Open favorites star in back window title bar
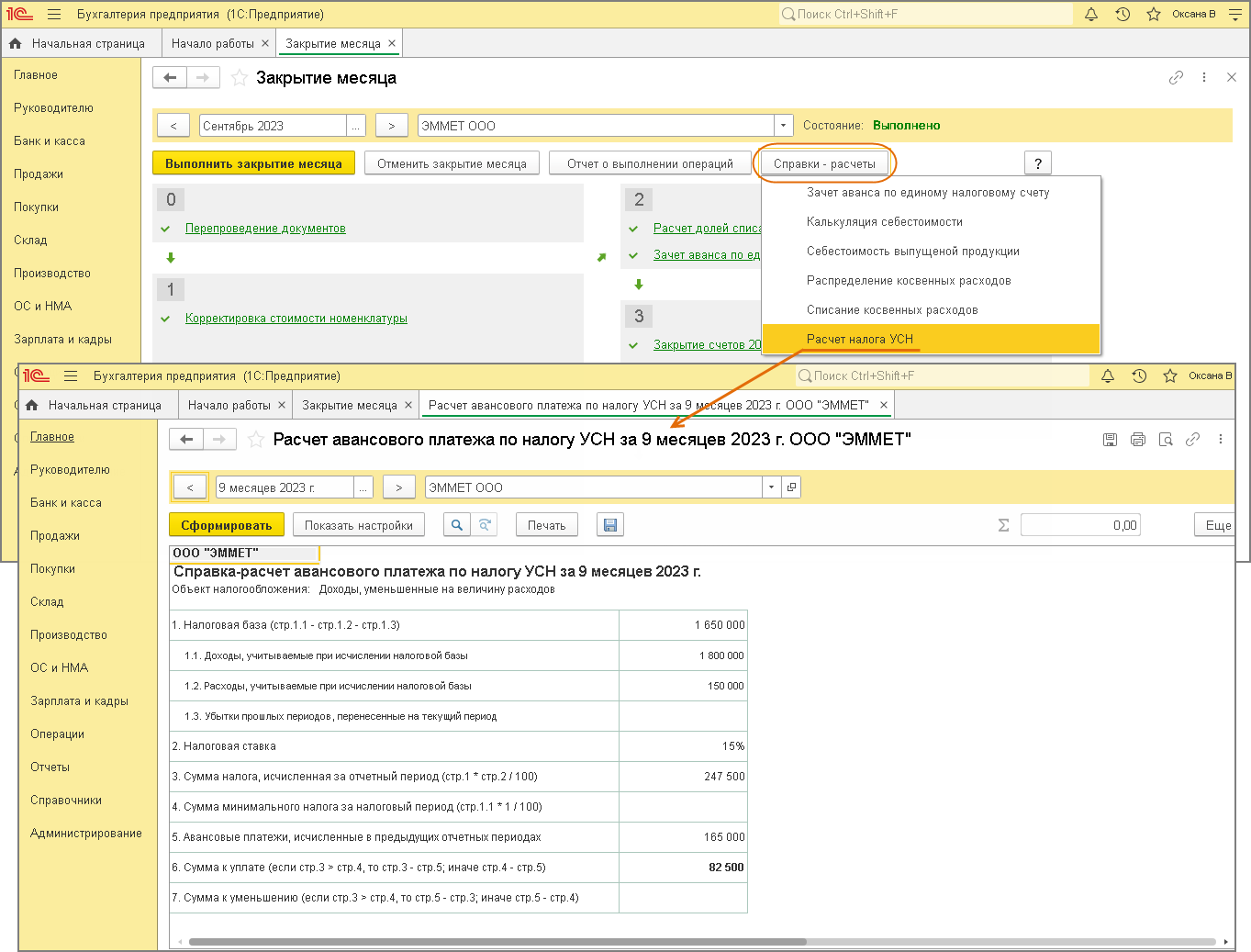The image size is (1251, 952). [1154, 15]
